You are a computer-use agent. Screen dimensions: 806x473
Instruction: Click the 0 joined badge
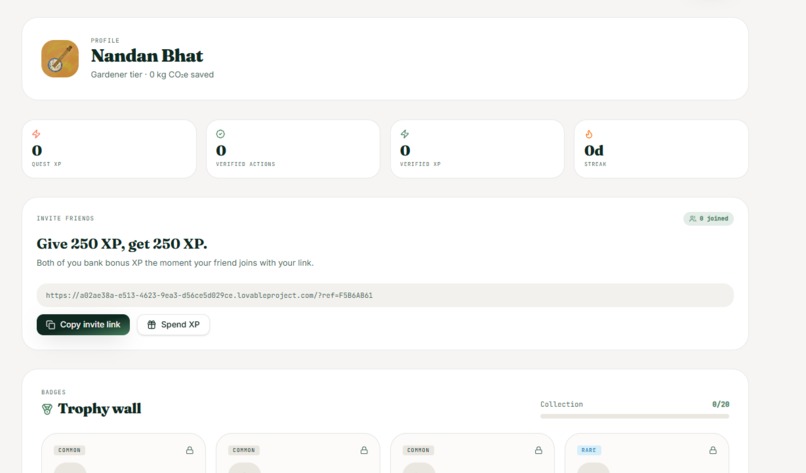(x=708, y=219)
